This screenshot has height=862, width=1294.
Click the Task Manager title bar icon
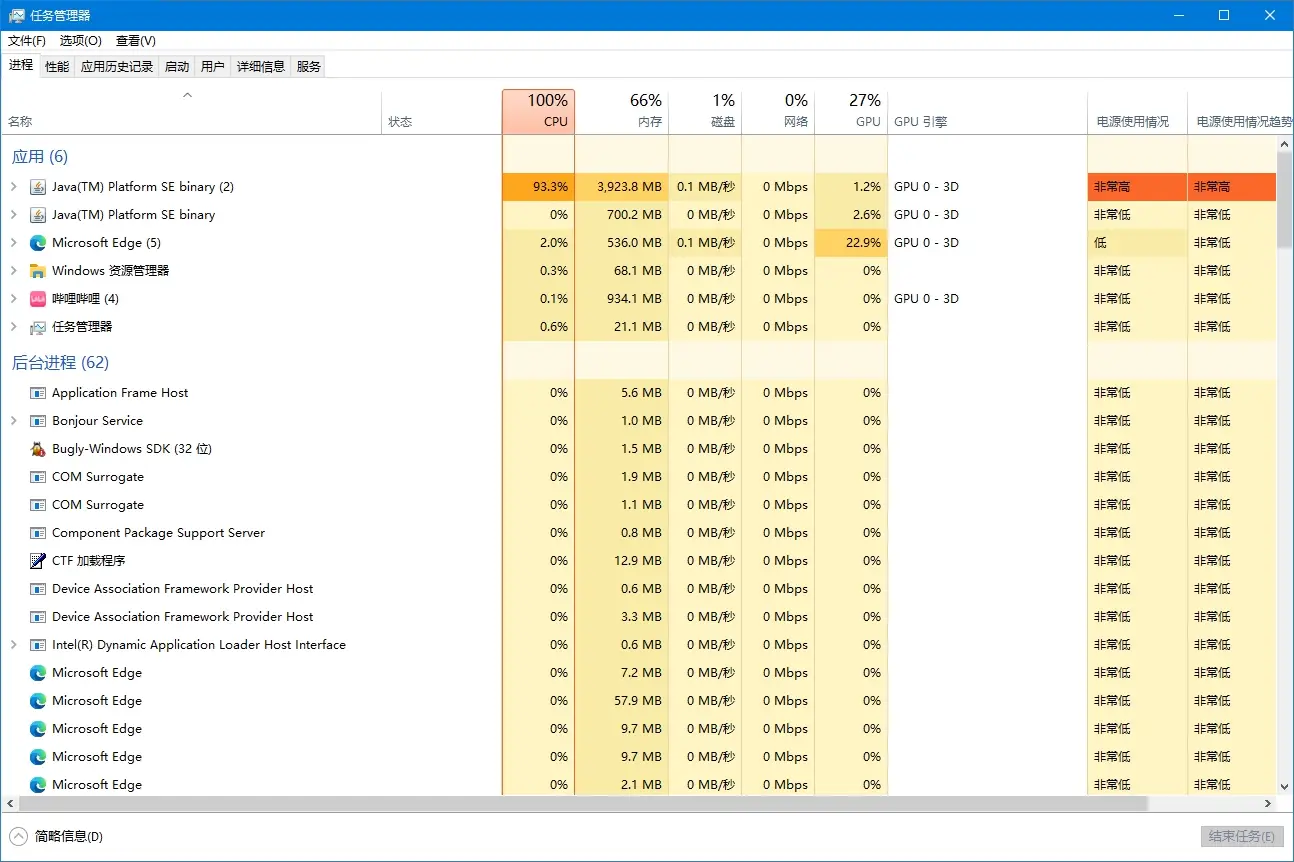pyautogui.click(x=17, y=15)
